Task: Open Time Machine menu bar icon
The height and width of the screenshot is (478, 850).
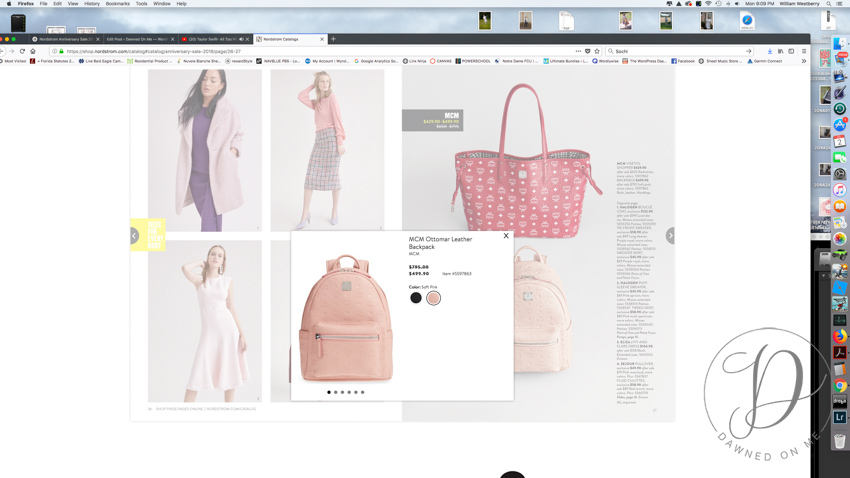Action: pos(718,3)
